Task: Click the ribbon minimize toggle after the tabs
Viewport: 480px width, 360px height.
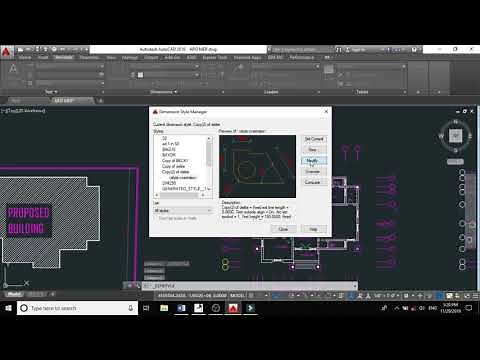Action: (327, 57)
